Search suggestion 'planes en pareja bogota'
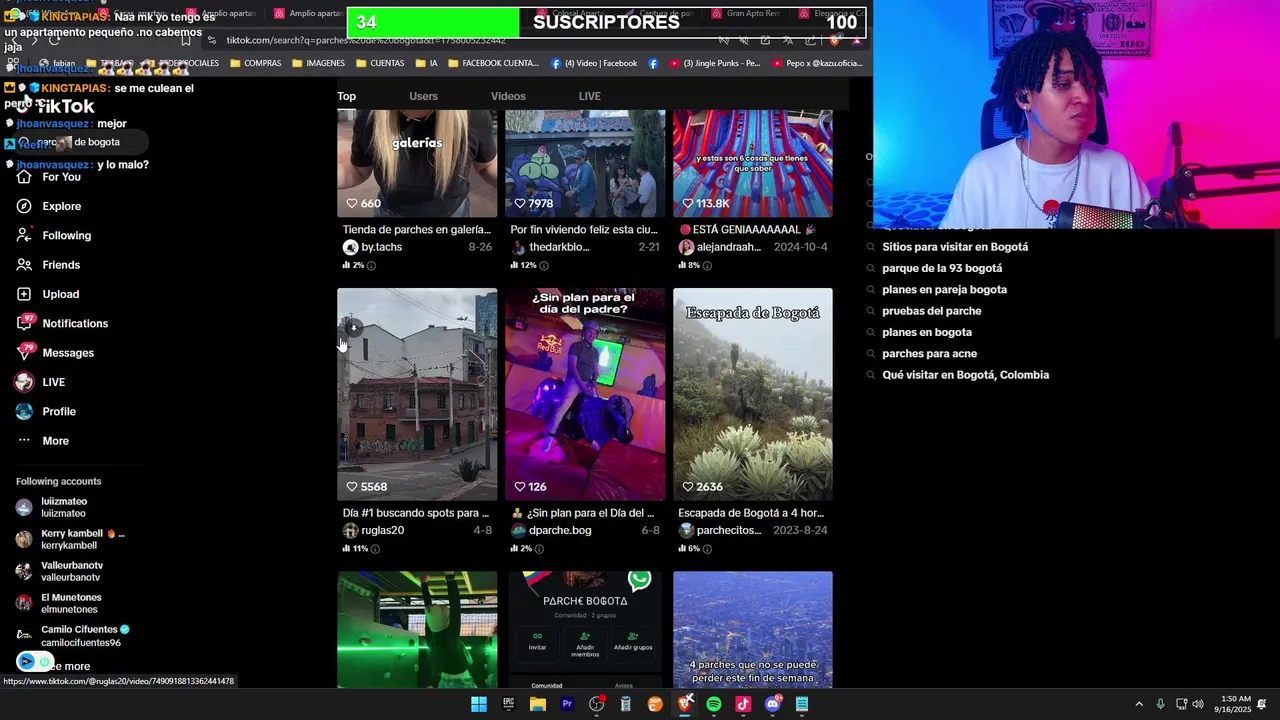Viewport: 1280px width, 720px height. pos(944,290)
